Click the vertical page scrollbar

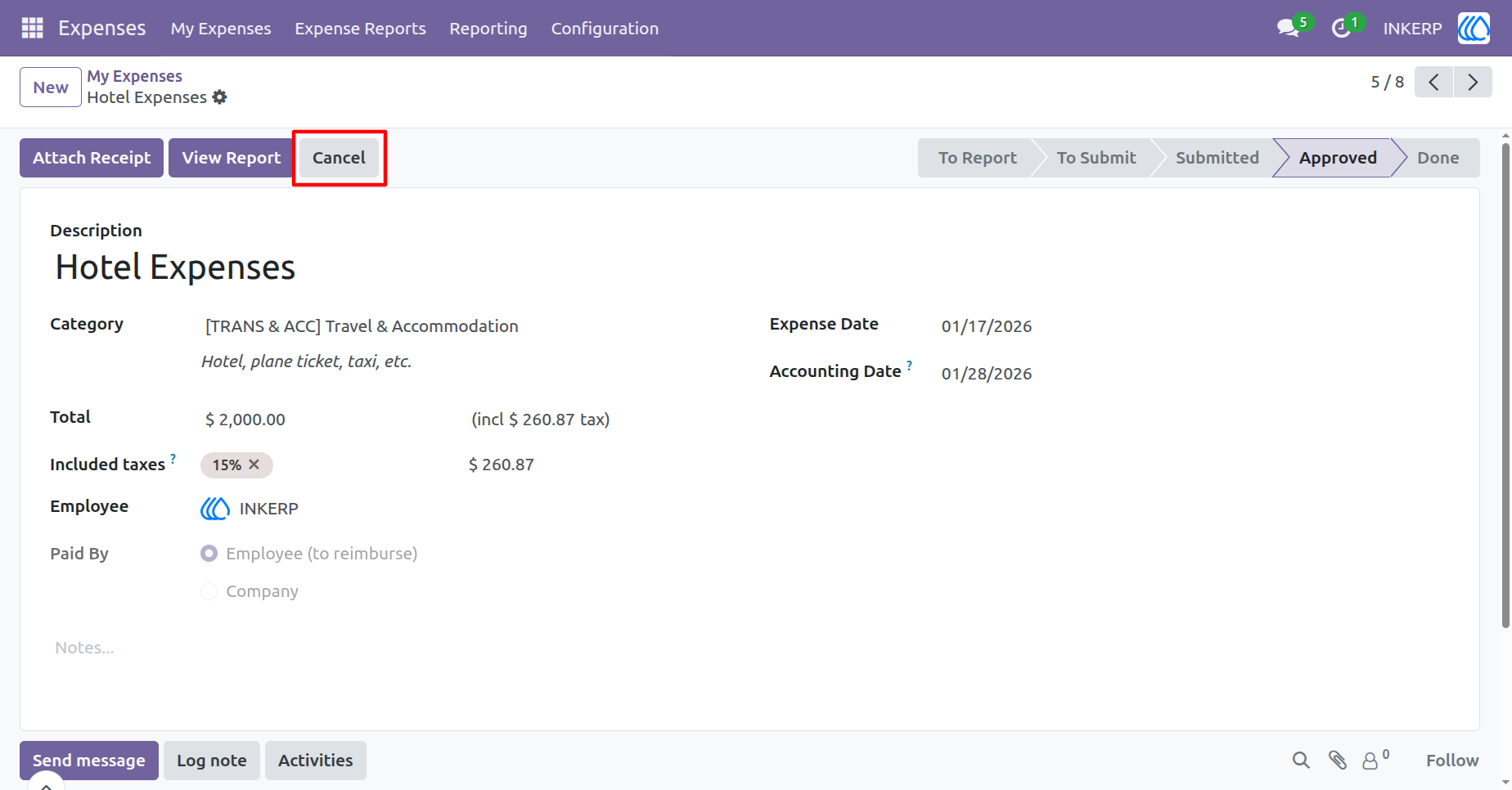pos(1505,384)
